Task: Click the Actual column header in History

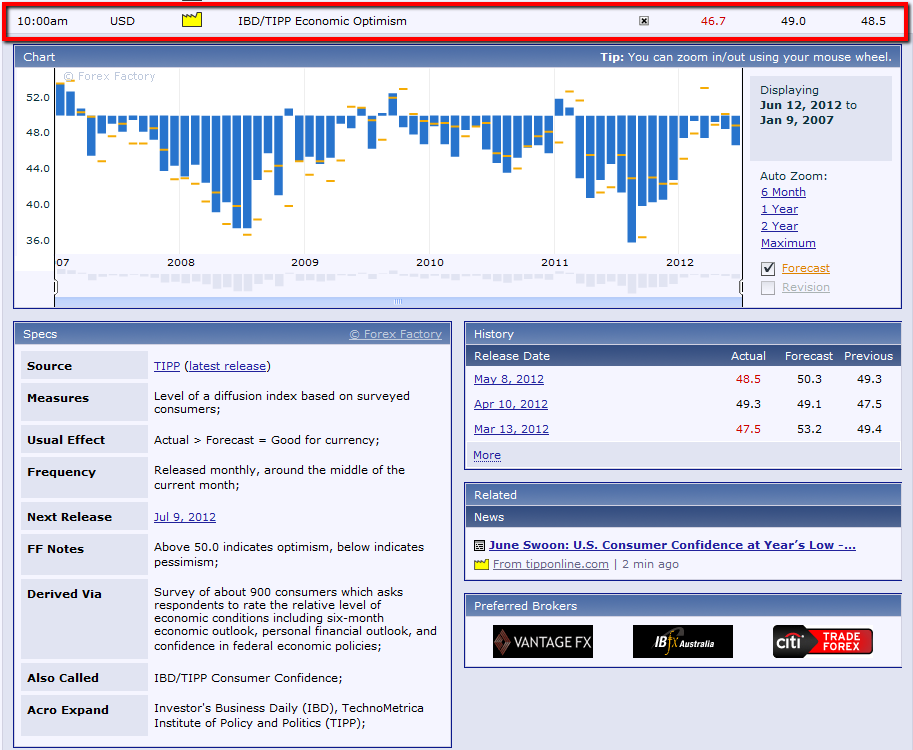Action: click(748, 356)
